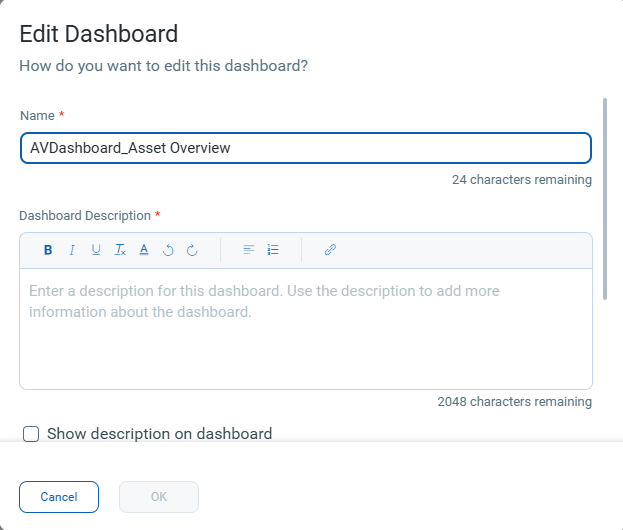Viewport: 623px width, 530px height.
Task: Click the Edit Dashboard dialog title
Action: pos(99,34)
